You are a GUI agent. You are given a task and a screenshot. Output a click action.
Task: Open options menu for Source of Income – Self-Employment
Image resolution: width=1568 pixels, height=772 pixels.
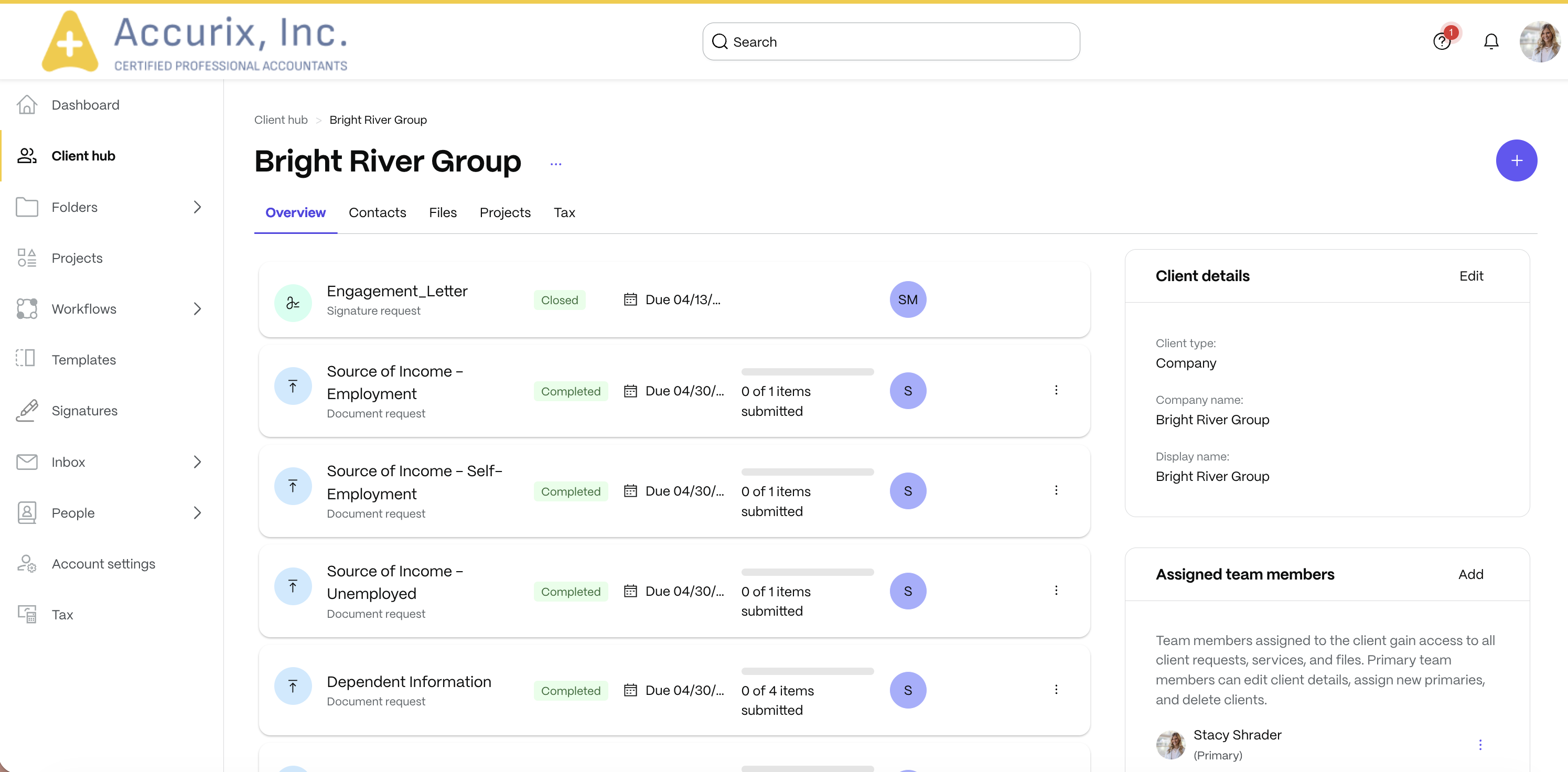(1056, 490)
